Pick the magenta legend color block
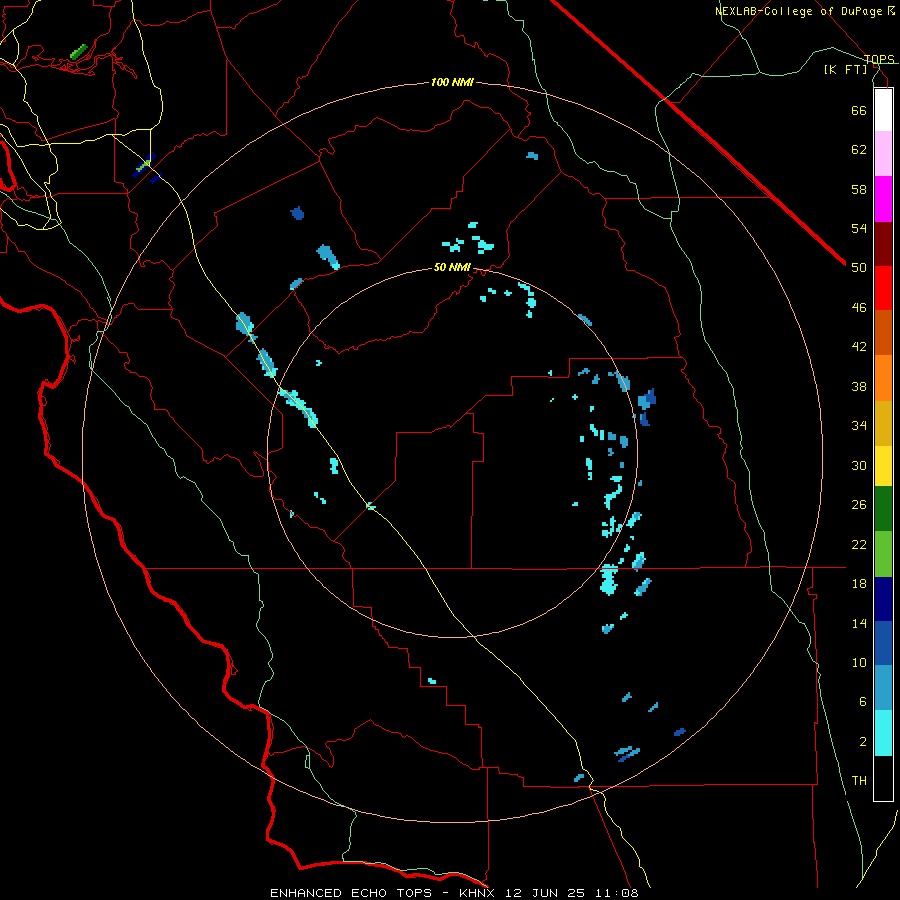 coord(883,199)
